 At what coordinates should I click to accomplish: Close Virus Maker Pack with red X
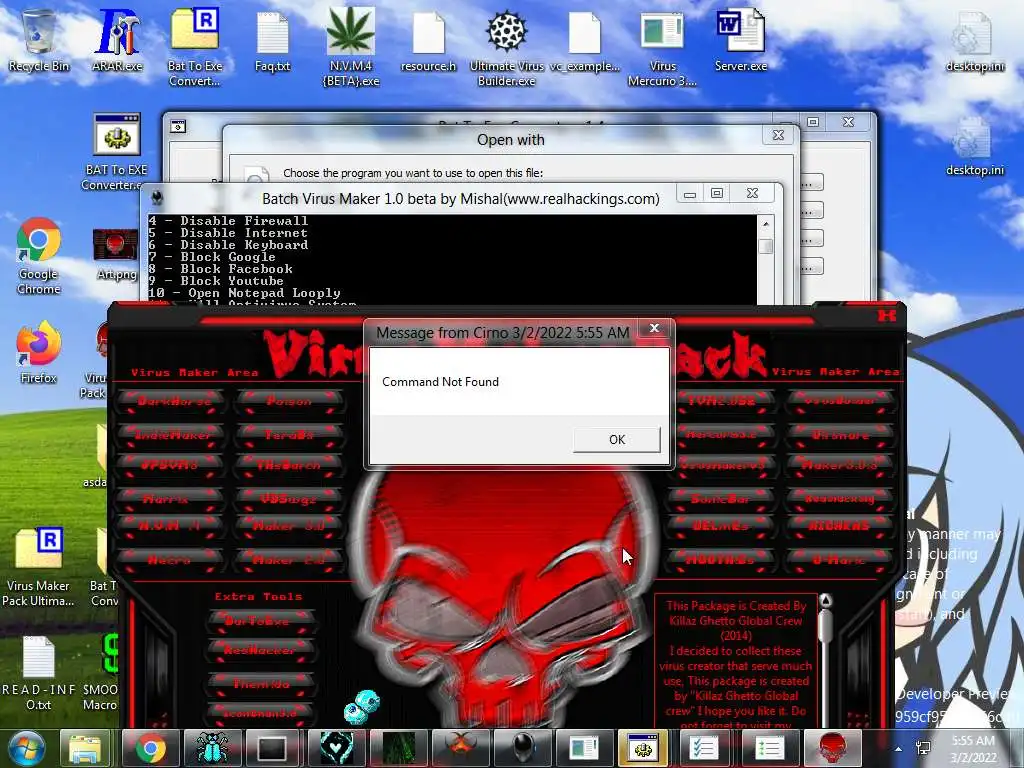click(x=886, y=315)
